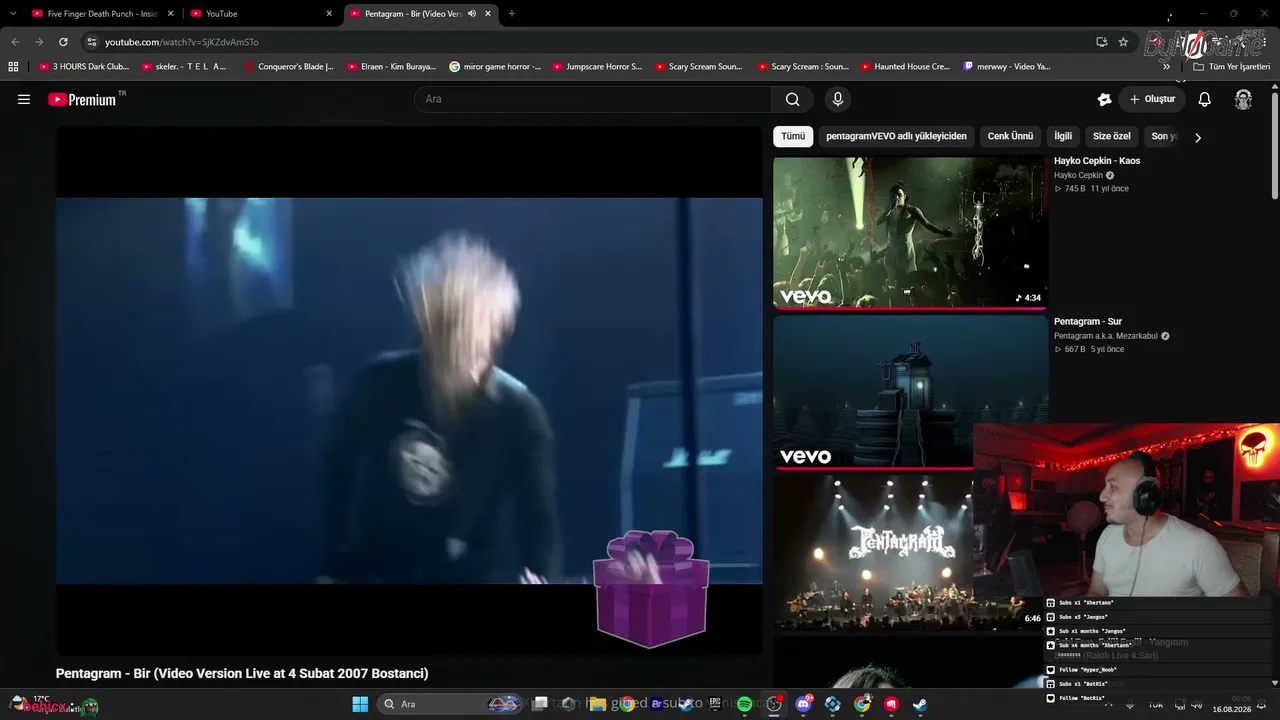Open the tab search dropdown arrow
Screen dimensions: 1280x720
pyautogui.click(x=13, y=14)
